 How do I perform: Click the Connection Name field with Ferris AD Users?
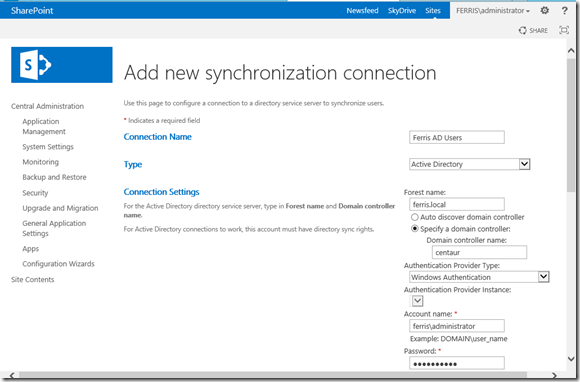point(457,138)
